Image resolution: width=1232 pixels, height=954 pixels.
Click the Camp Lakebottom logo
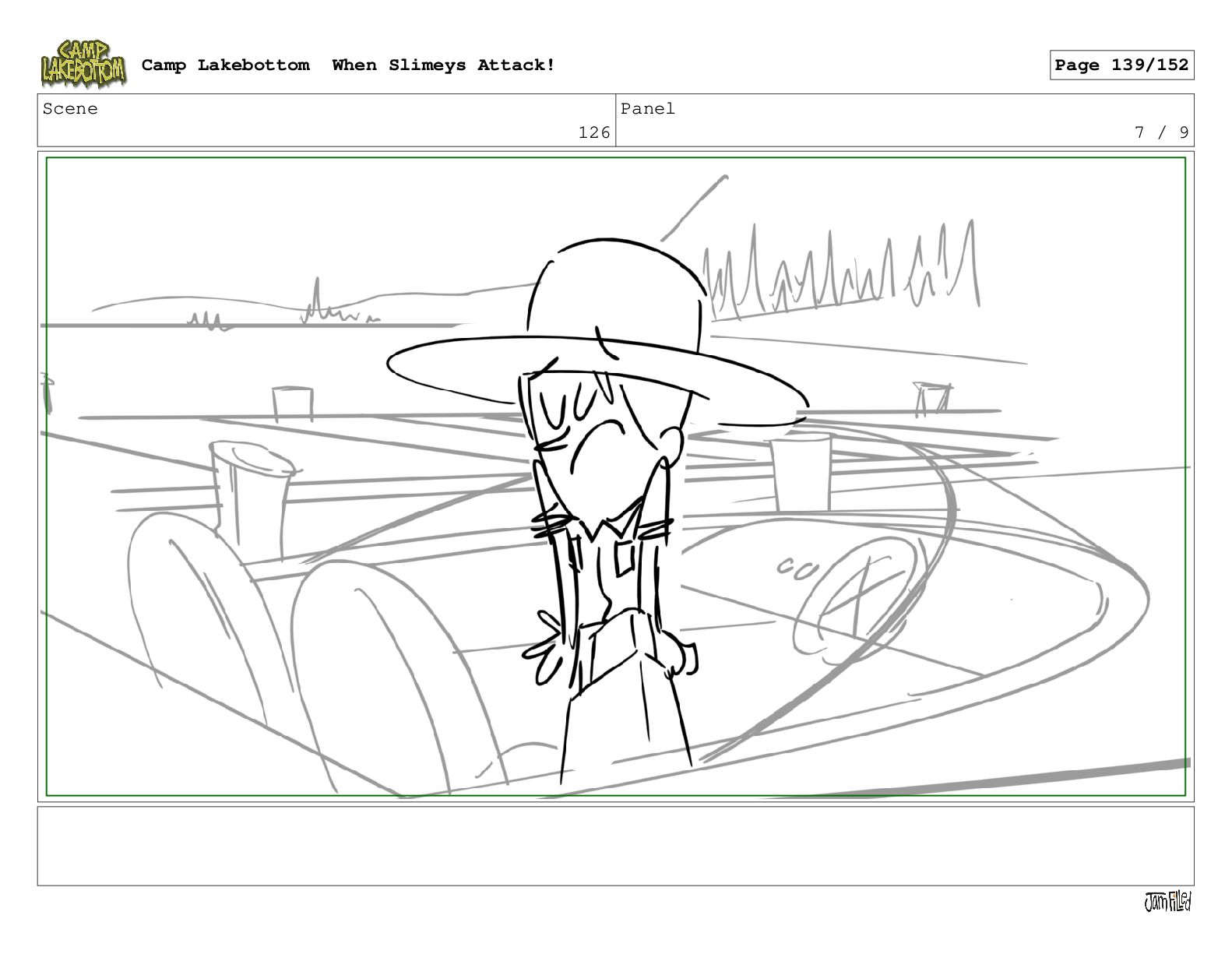[83, 65]
